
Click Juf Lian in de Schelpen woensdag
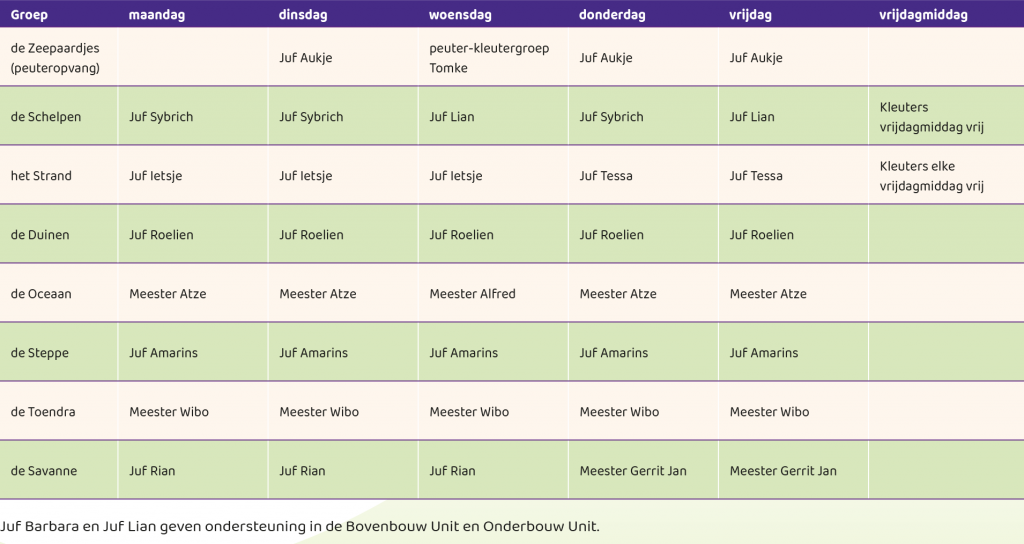click(452, 117)
